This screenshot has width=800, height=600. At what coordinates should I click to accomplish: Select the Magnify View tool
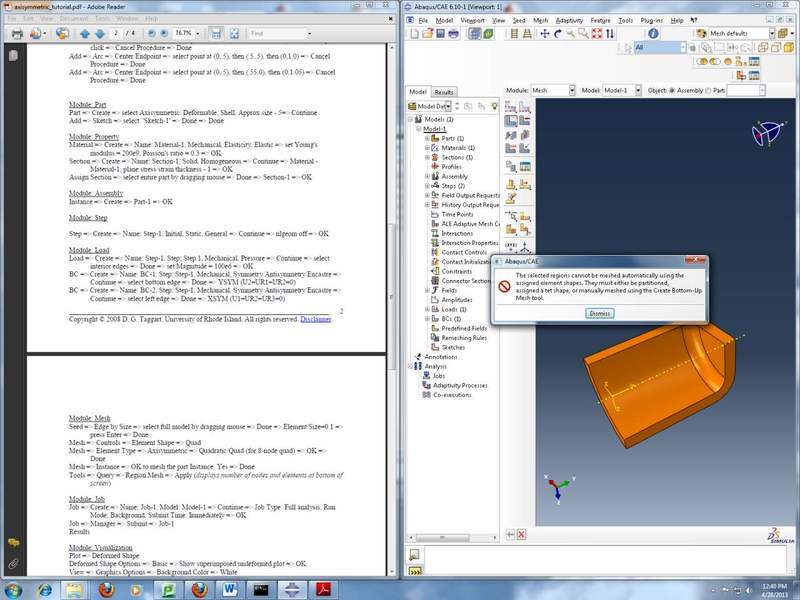coord(570,34)
